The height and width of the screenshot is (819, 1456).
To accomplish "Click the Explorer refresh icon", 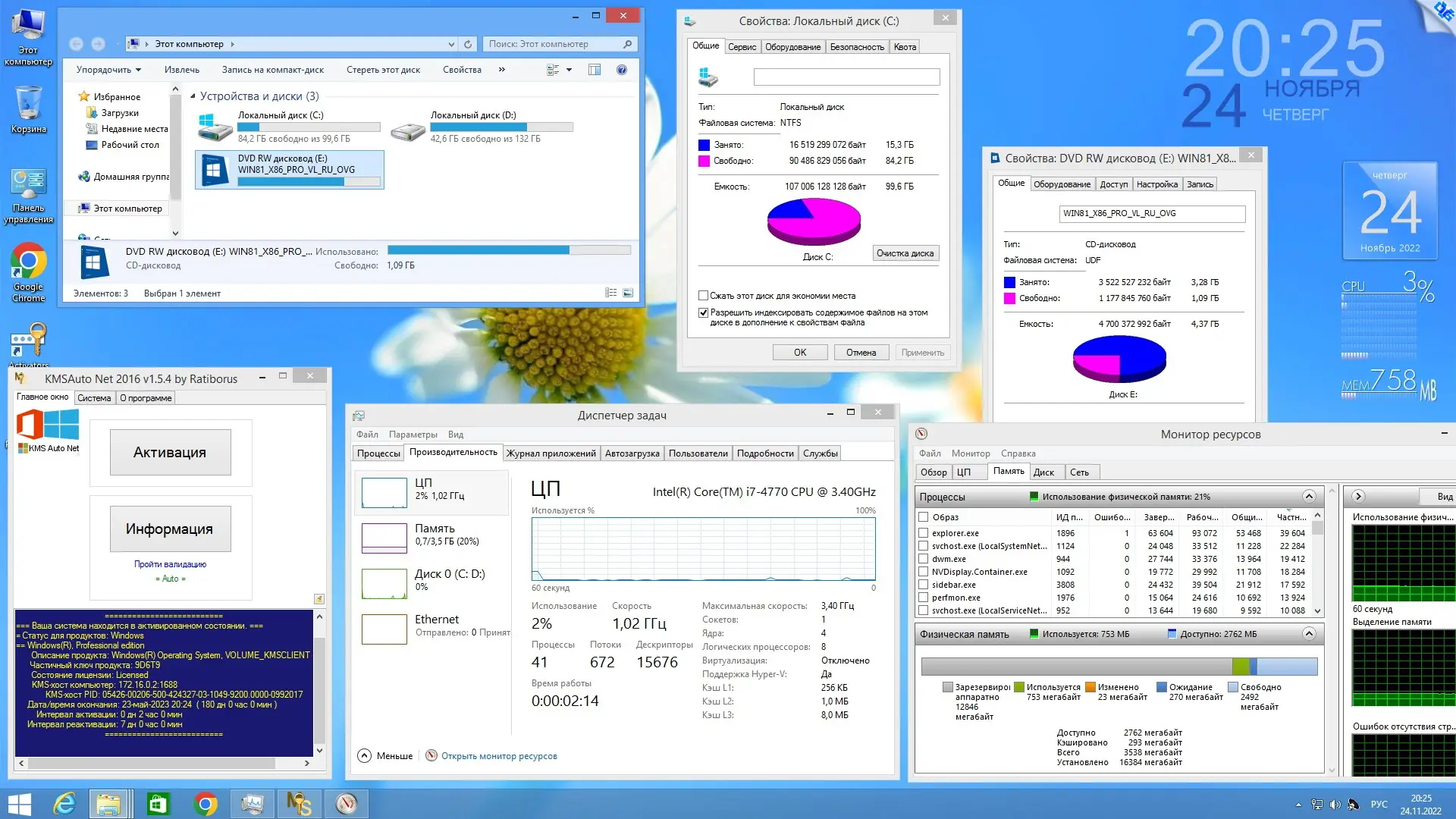I will (x=468, y=44).
